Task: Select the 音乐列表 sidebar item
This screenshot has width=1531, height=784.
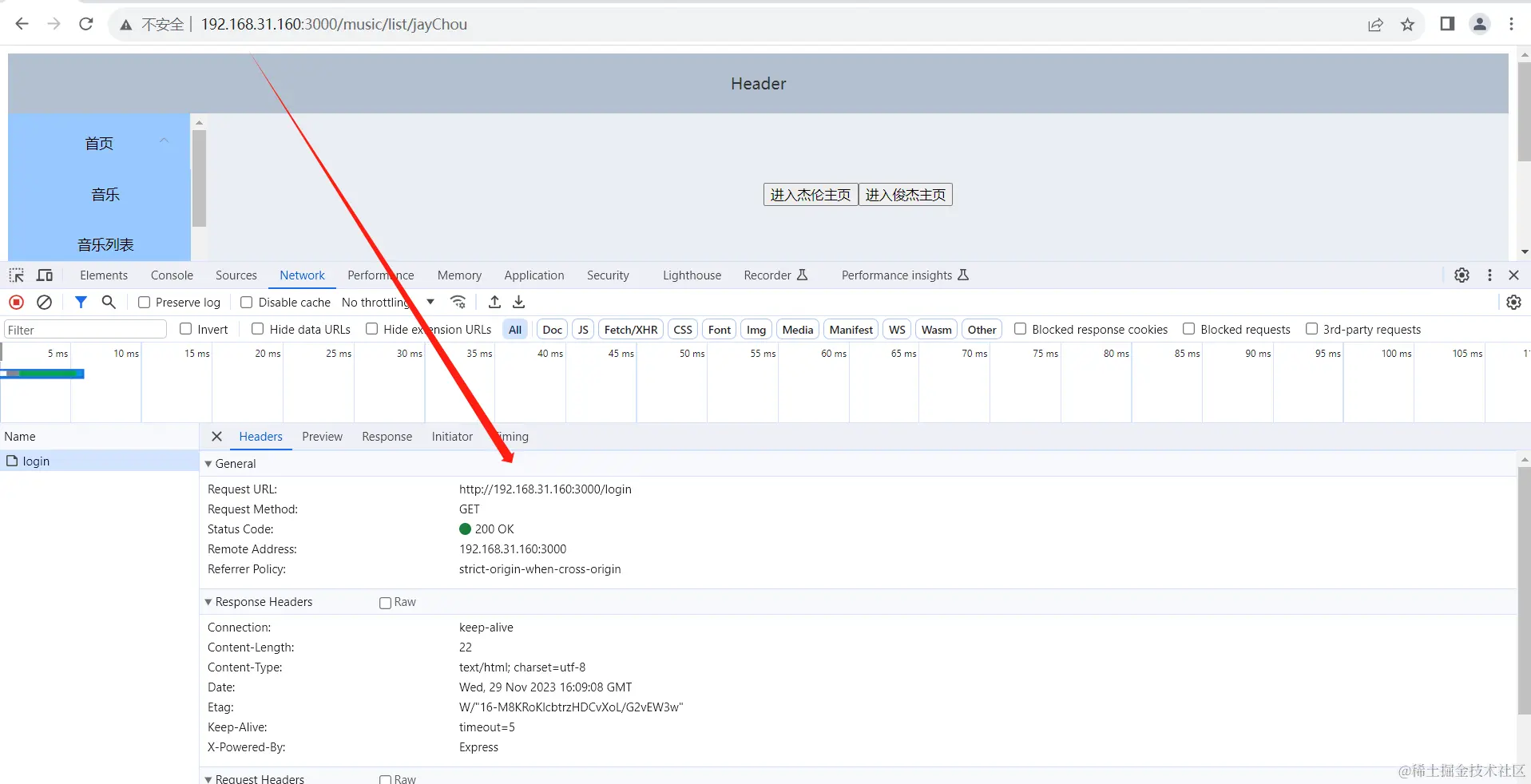Action: tap(105, 245)
